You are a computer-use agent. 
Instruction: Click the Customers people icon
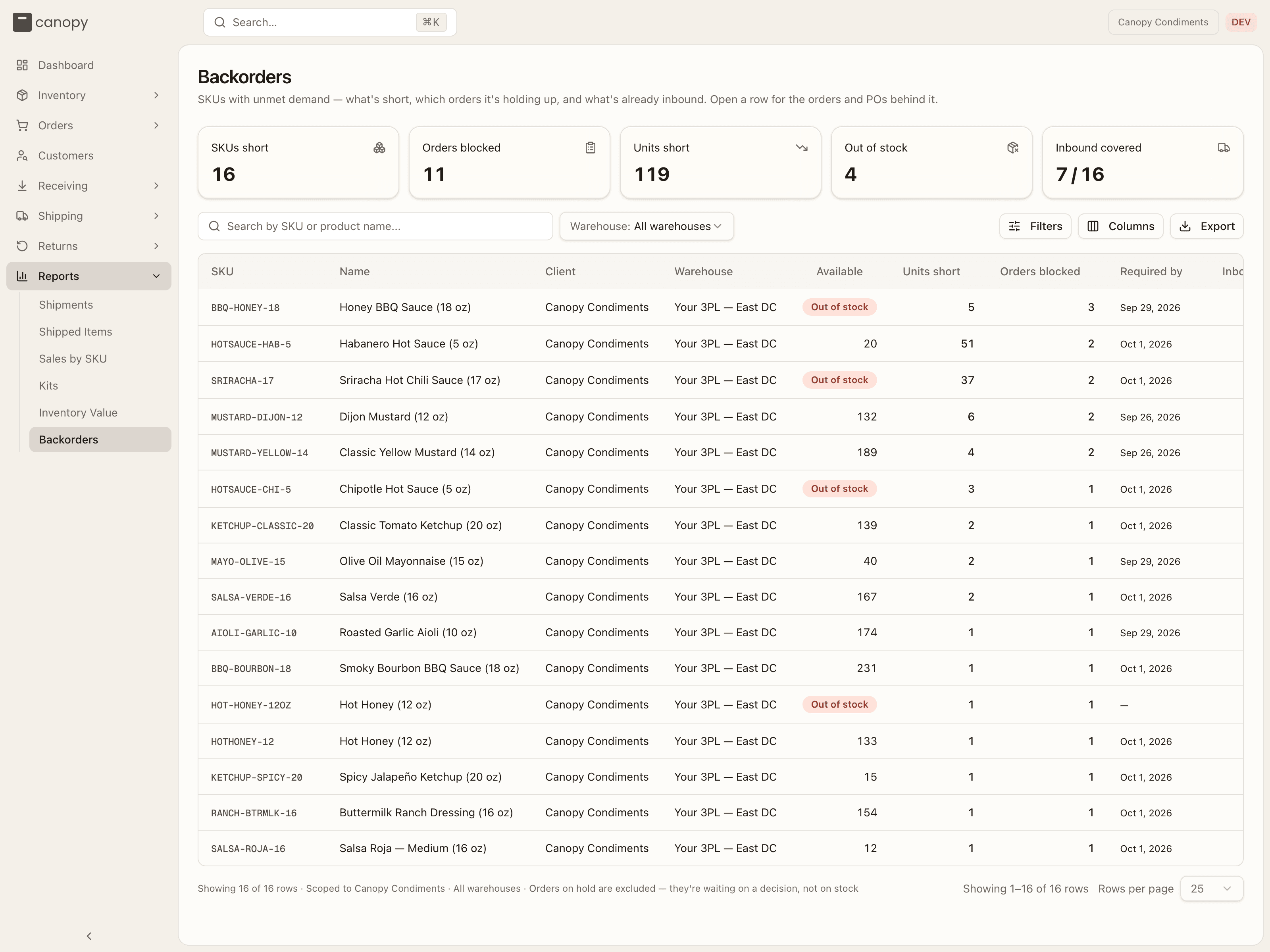[22, 155]
